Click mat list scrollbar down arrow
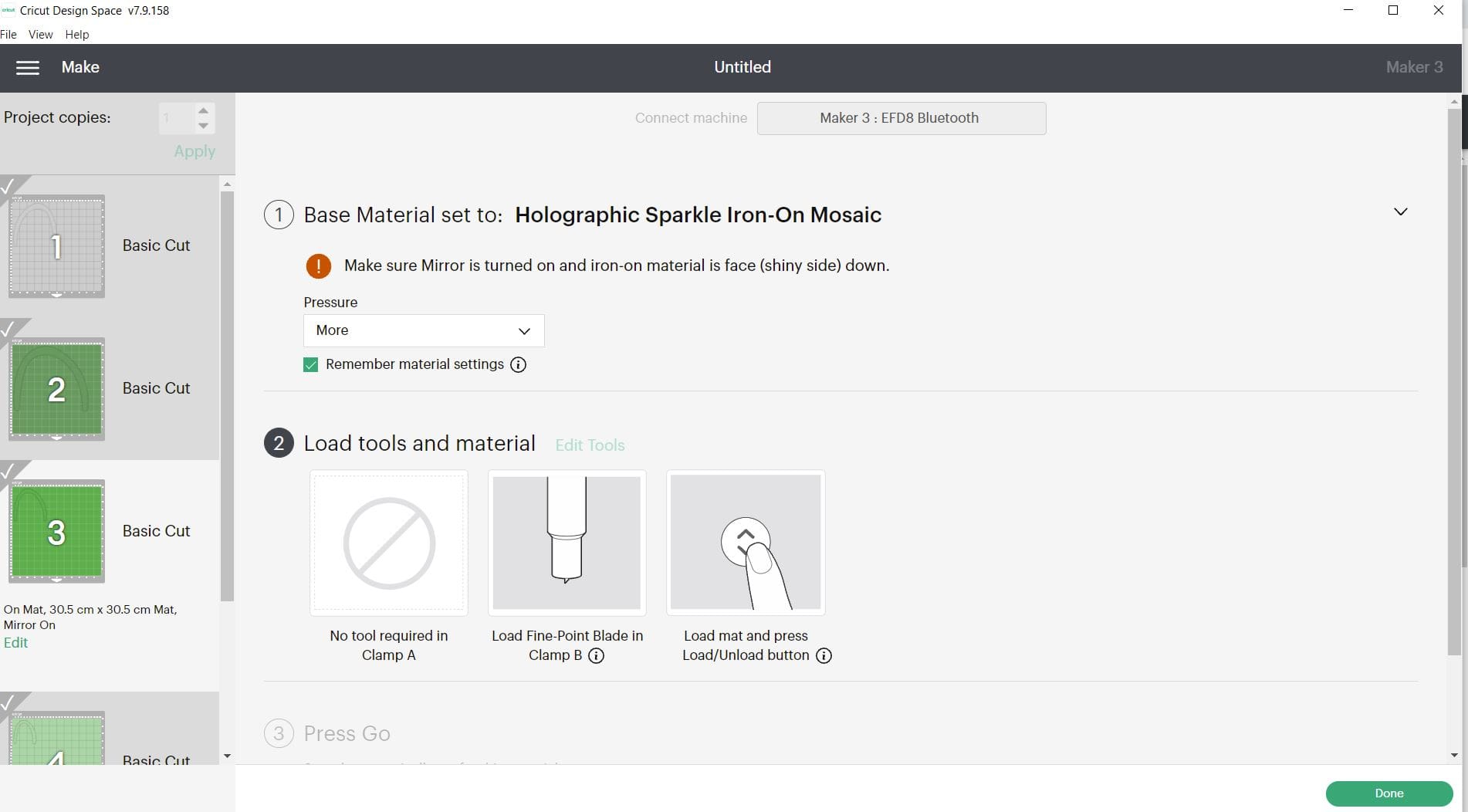This screenshot has width=1468, height=812. click(x=227, y=756)
